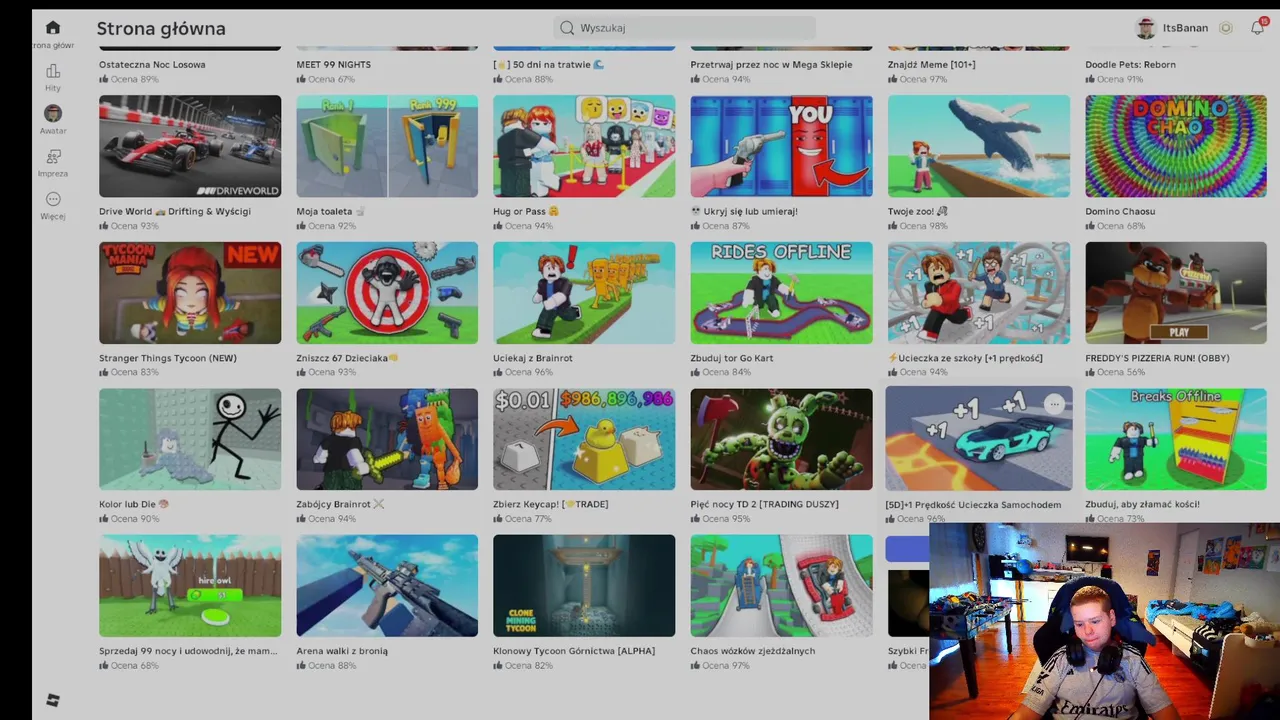Open Hug or Pass game thumbnail

click(584, 146)
